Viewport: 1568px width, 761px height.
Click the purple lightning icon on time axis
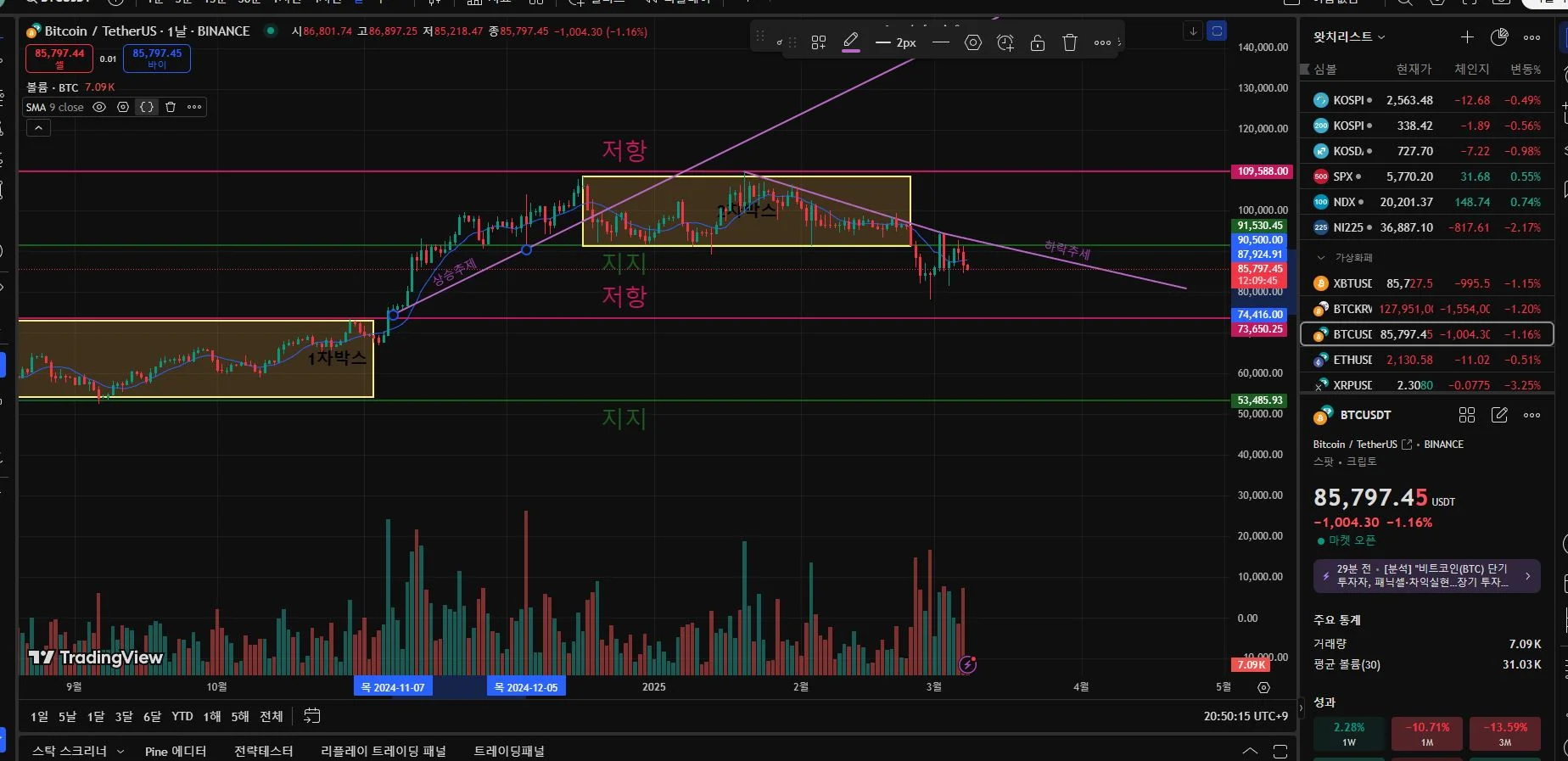tap(967, 664)
